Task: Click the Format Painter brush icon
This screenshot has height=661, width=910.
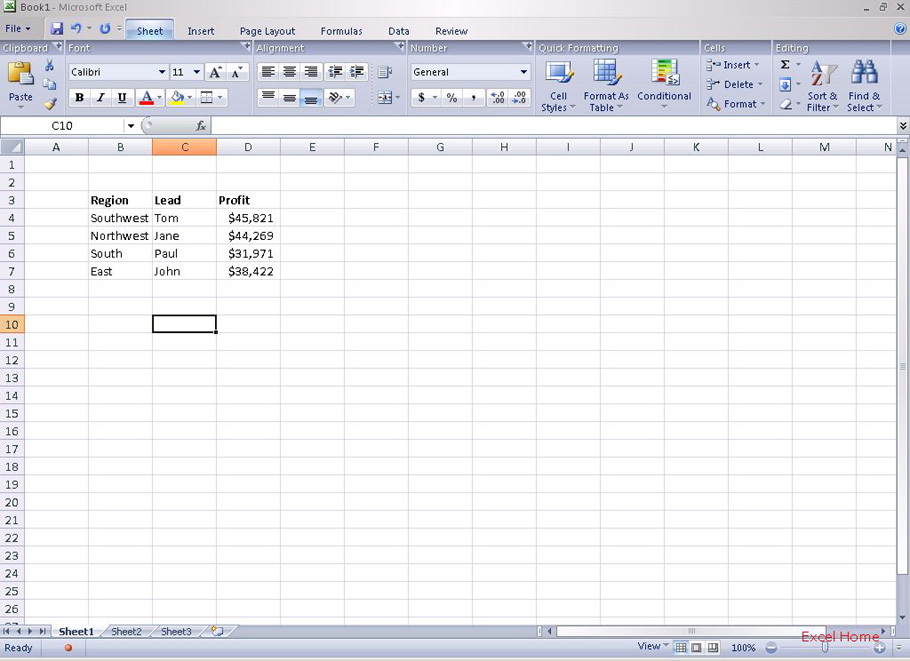Action: coord(49,103)
